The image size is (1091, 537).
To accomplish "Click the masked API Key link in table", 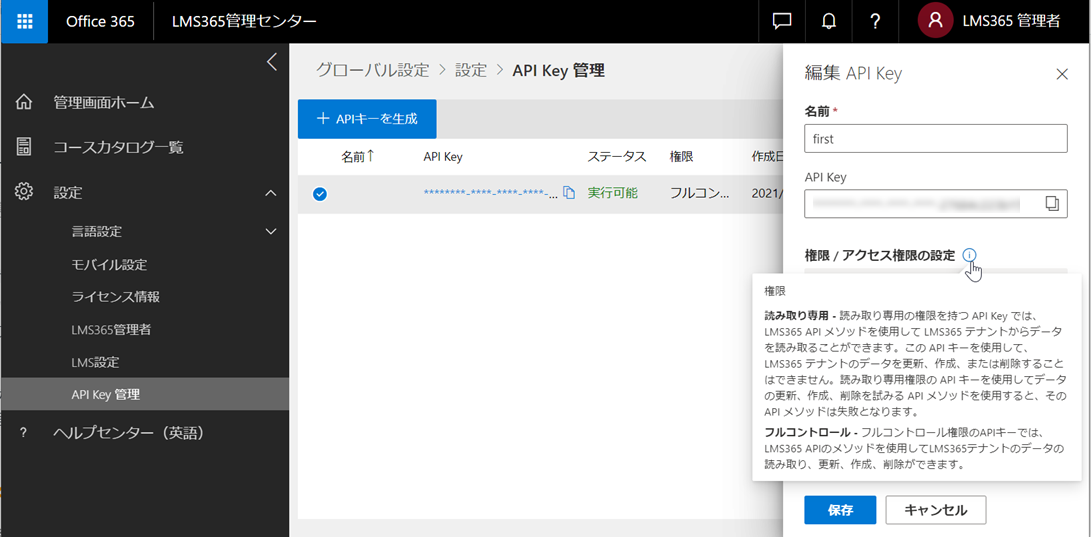I will click(x=491, y=193).
